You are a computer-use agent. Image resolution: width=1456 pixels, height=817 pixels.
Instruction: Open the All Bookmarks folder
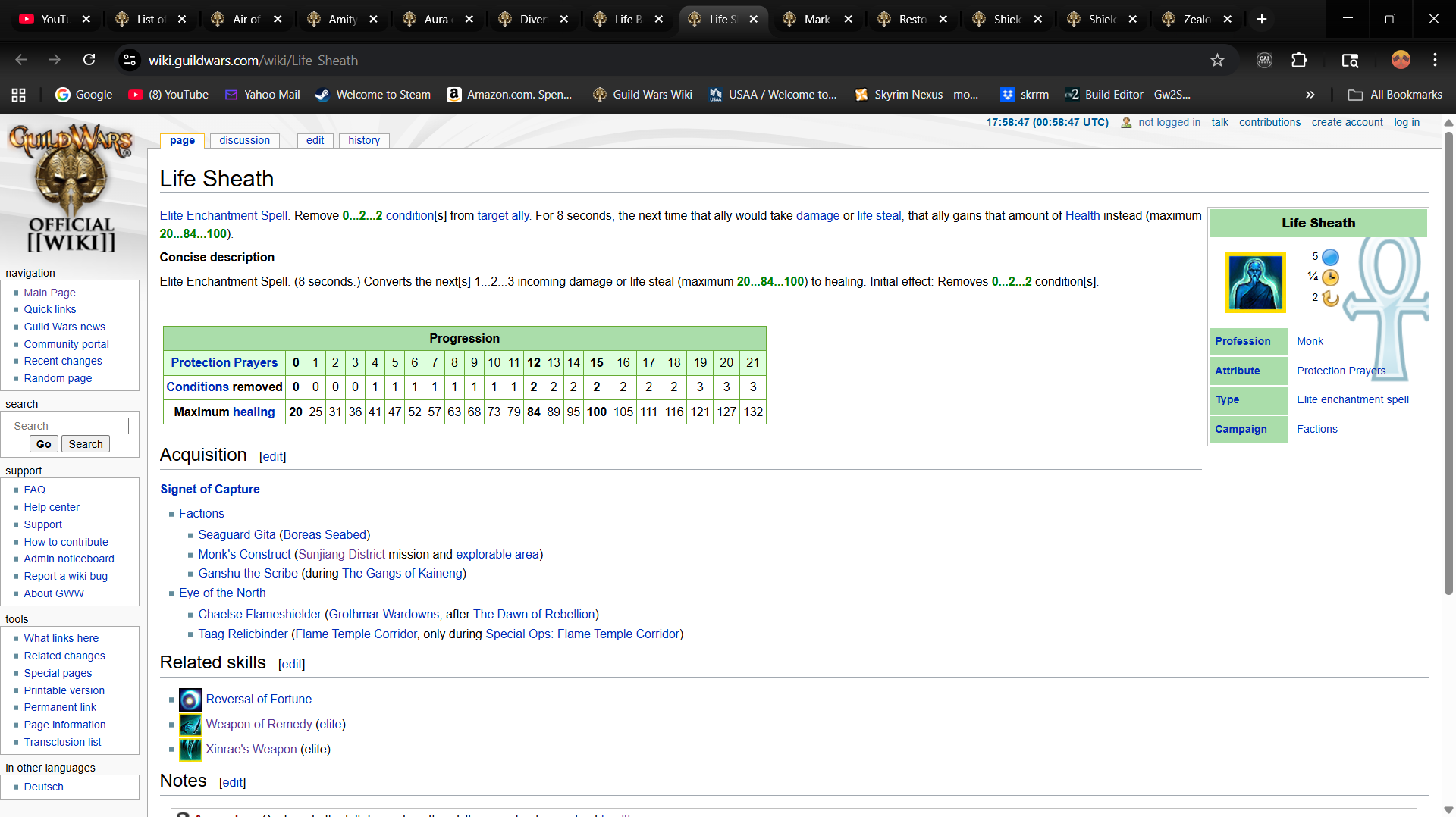tap(1395, 95)
